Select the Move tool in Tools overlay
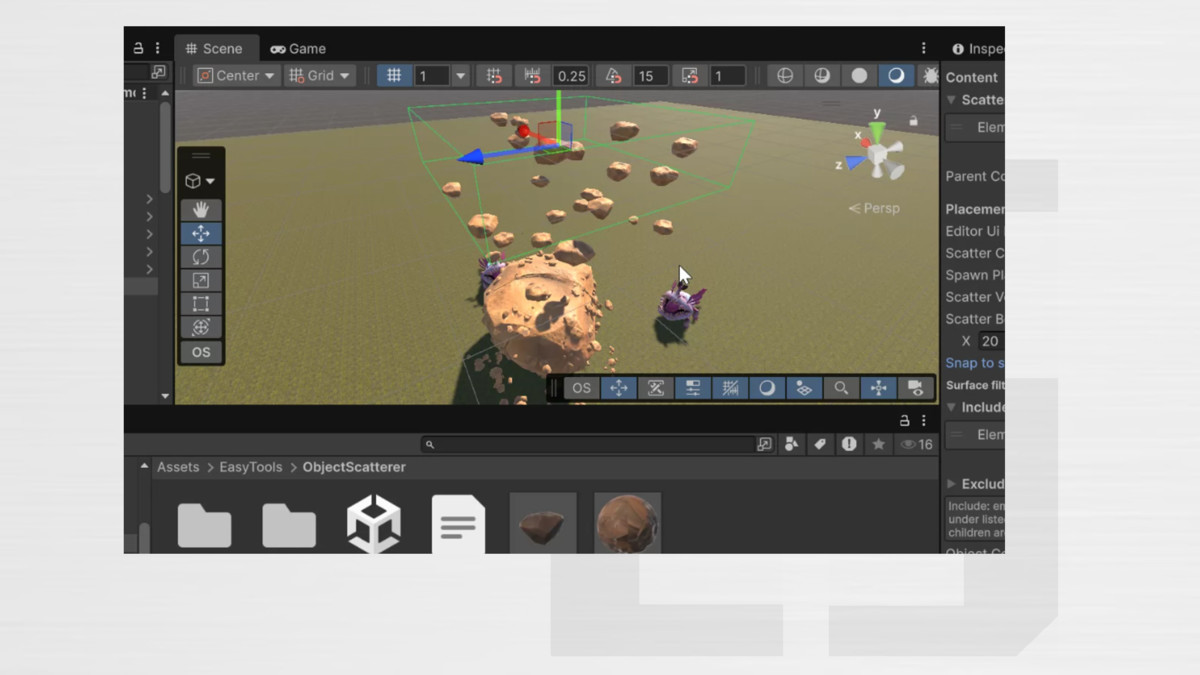The image size is (1200, 675). (x=201, y=233)
